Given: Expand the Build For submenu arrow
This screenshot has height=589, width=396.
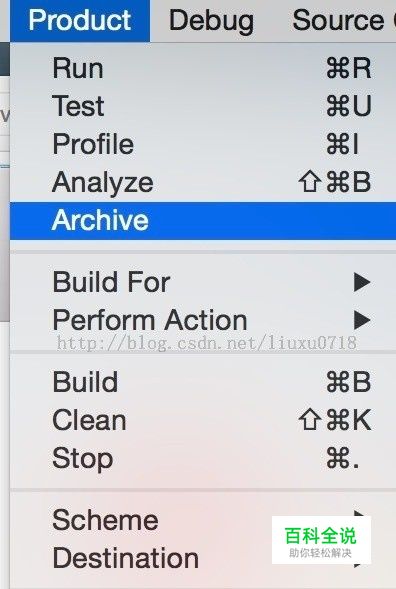Looking at the screenshot, I should tap(362, 282).
